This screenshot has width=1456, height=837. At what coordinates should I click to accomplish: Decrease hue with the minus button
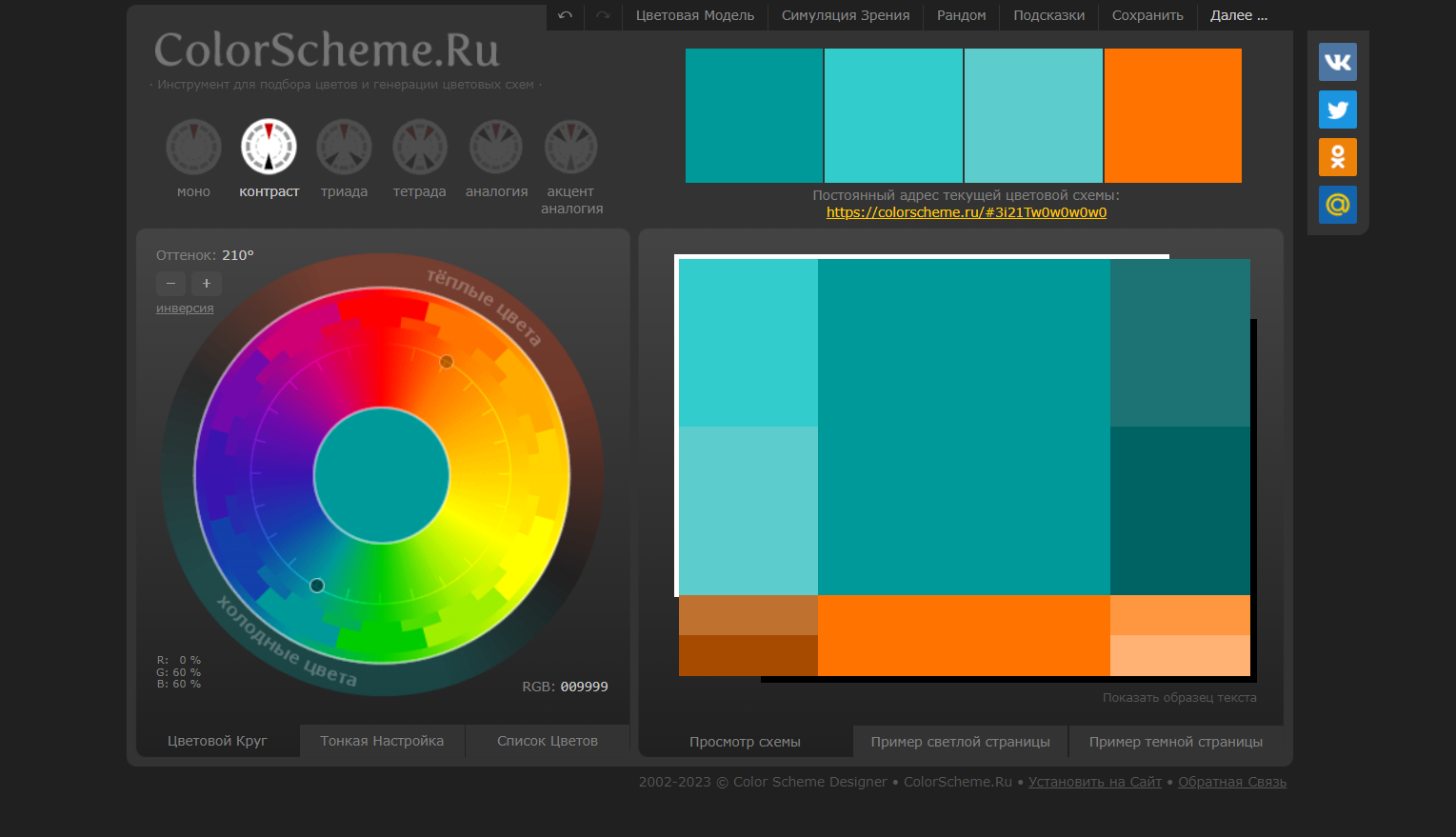[x=171, y=283]
